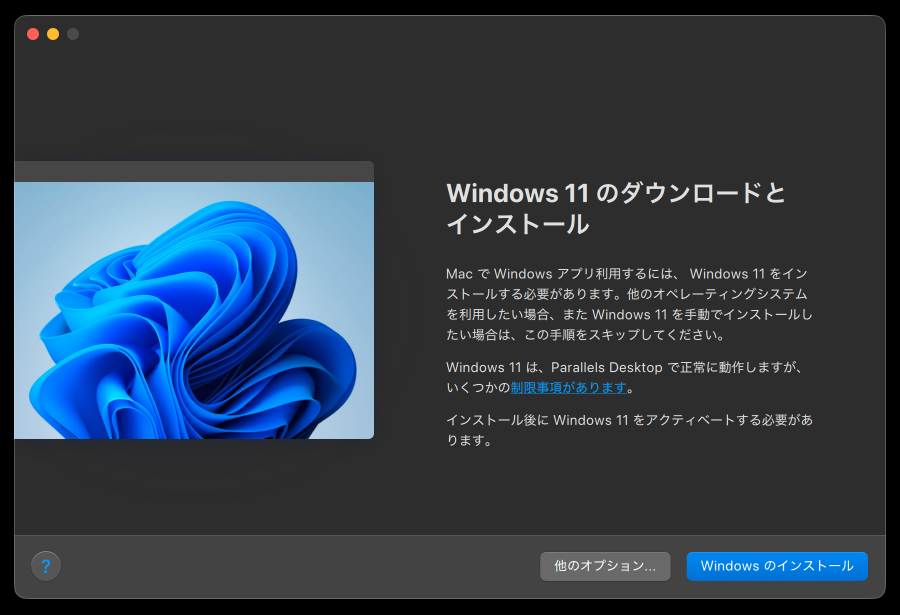Viewport: 900px width, 615px height.
Task: Click the gray zoom control in the titlebar
Action: (71, 33)
